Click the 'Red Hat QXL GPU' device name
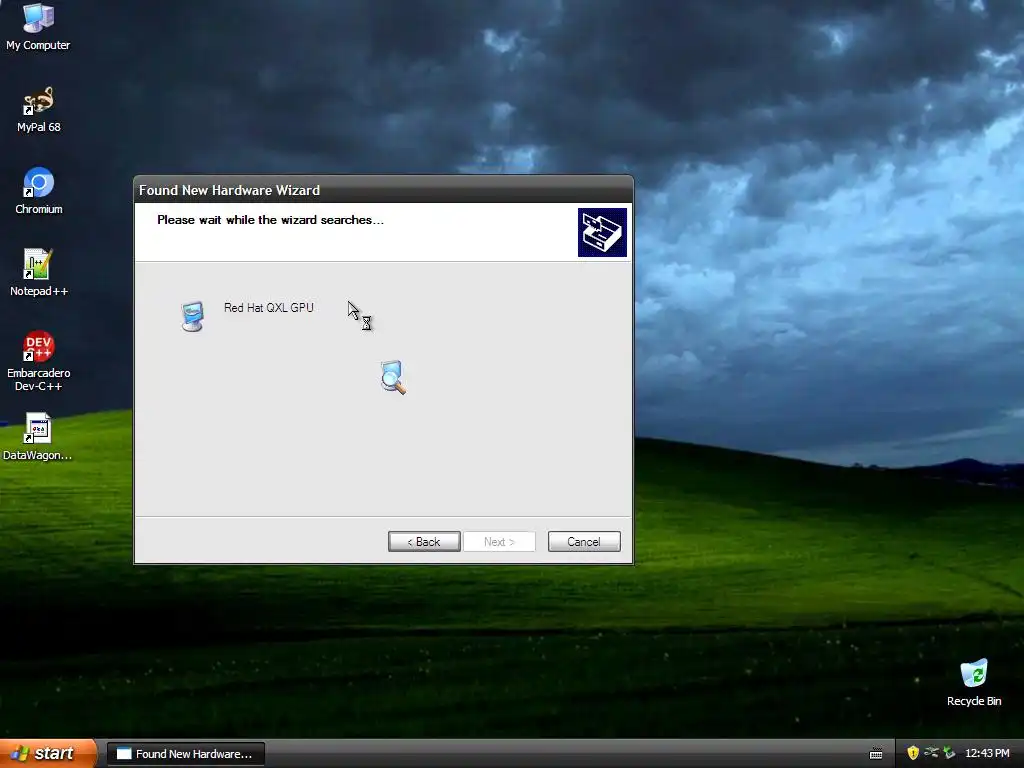This screenshot has height=768, width=1024. click(x=268, y=308)
